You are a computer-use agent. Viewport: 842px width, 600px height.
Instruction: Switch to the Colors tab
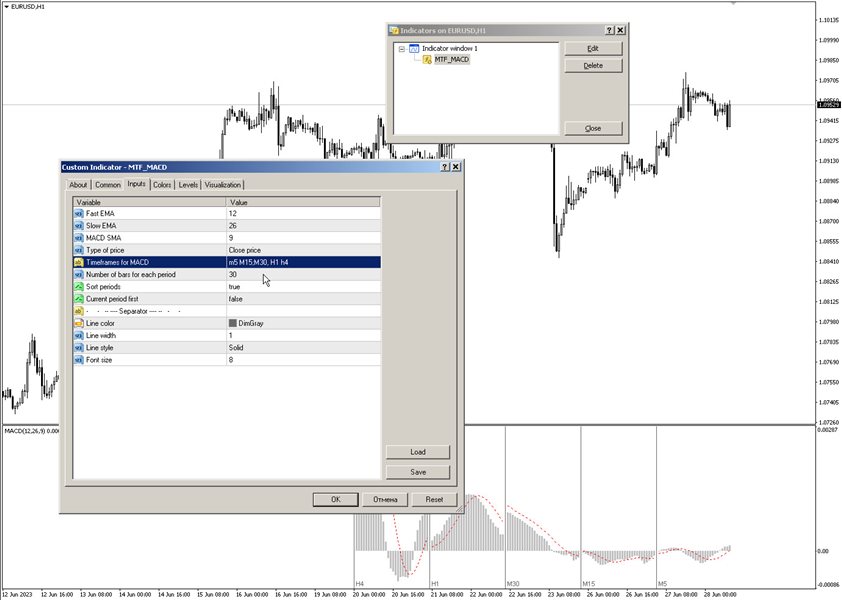[x=162, y=185]
